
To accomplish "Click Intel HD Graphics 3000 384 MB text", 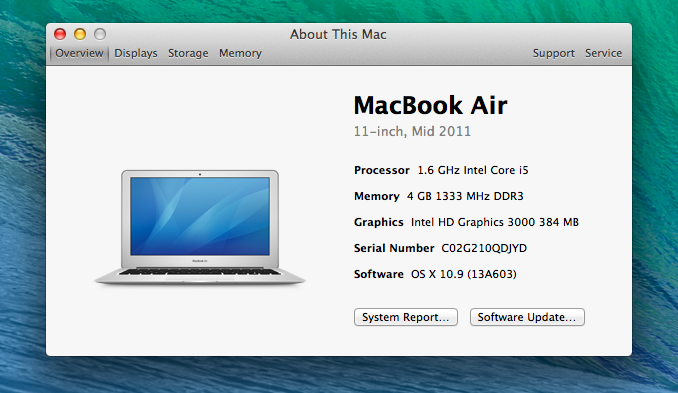I will click(495, 222).
